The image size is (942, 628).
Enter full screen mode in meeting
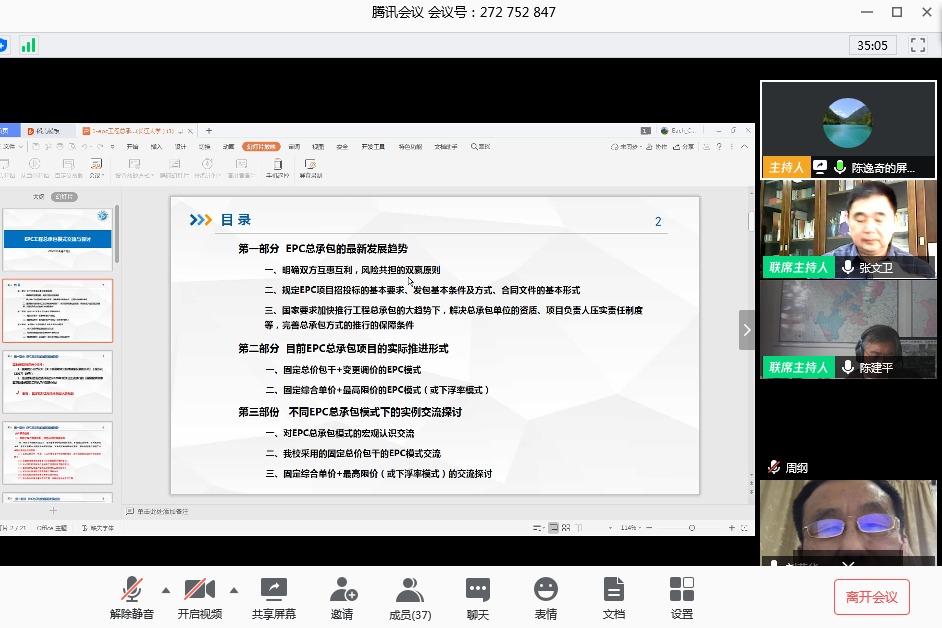click(917, 45)
